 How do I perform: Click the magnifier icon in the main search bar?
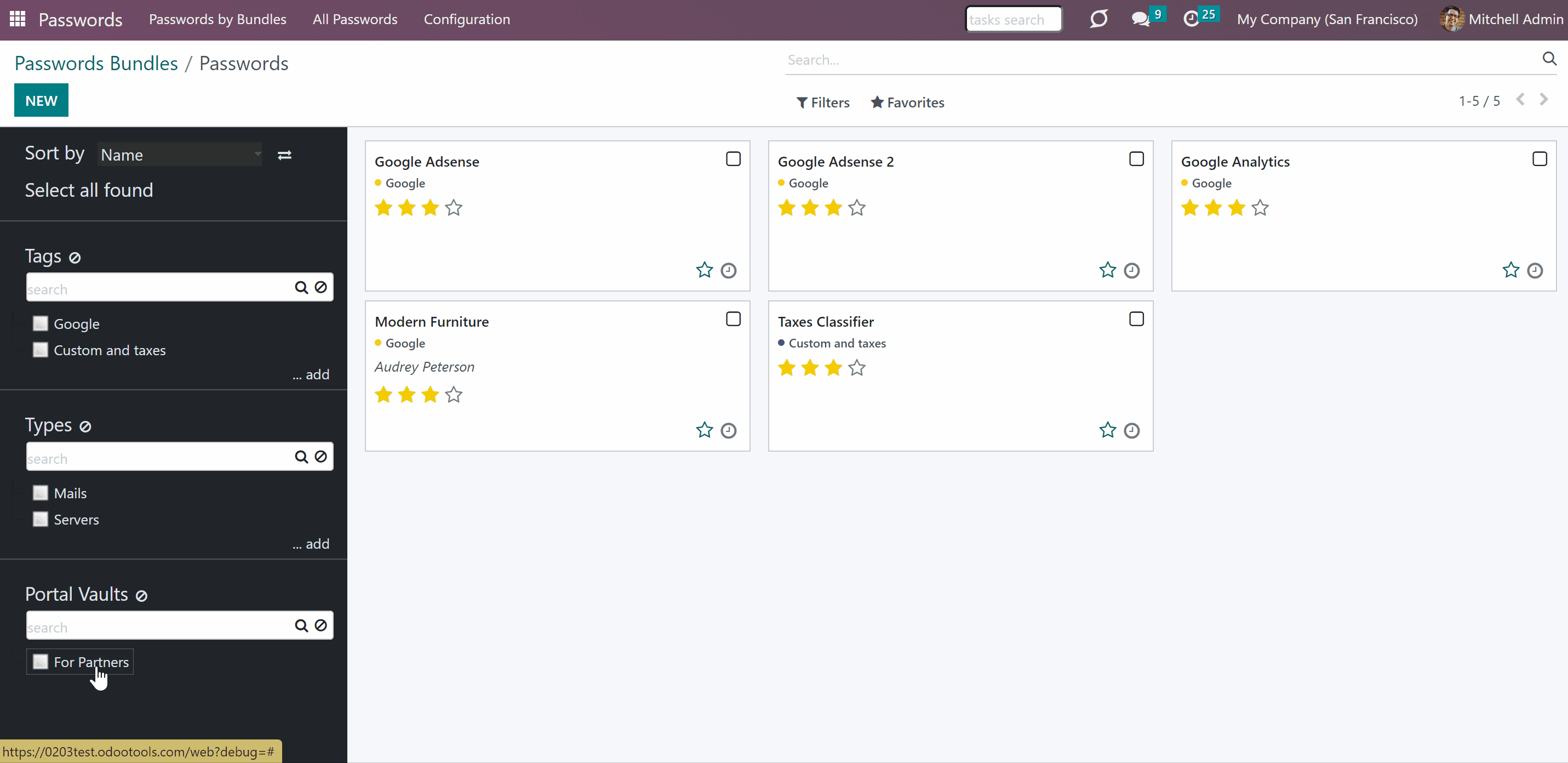point(1549,59)
